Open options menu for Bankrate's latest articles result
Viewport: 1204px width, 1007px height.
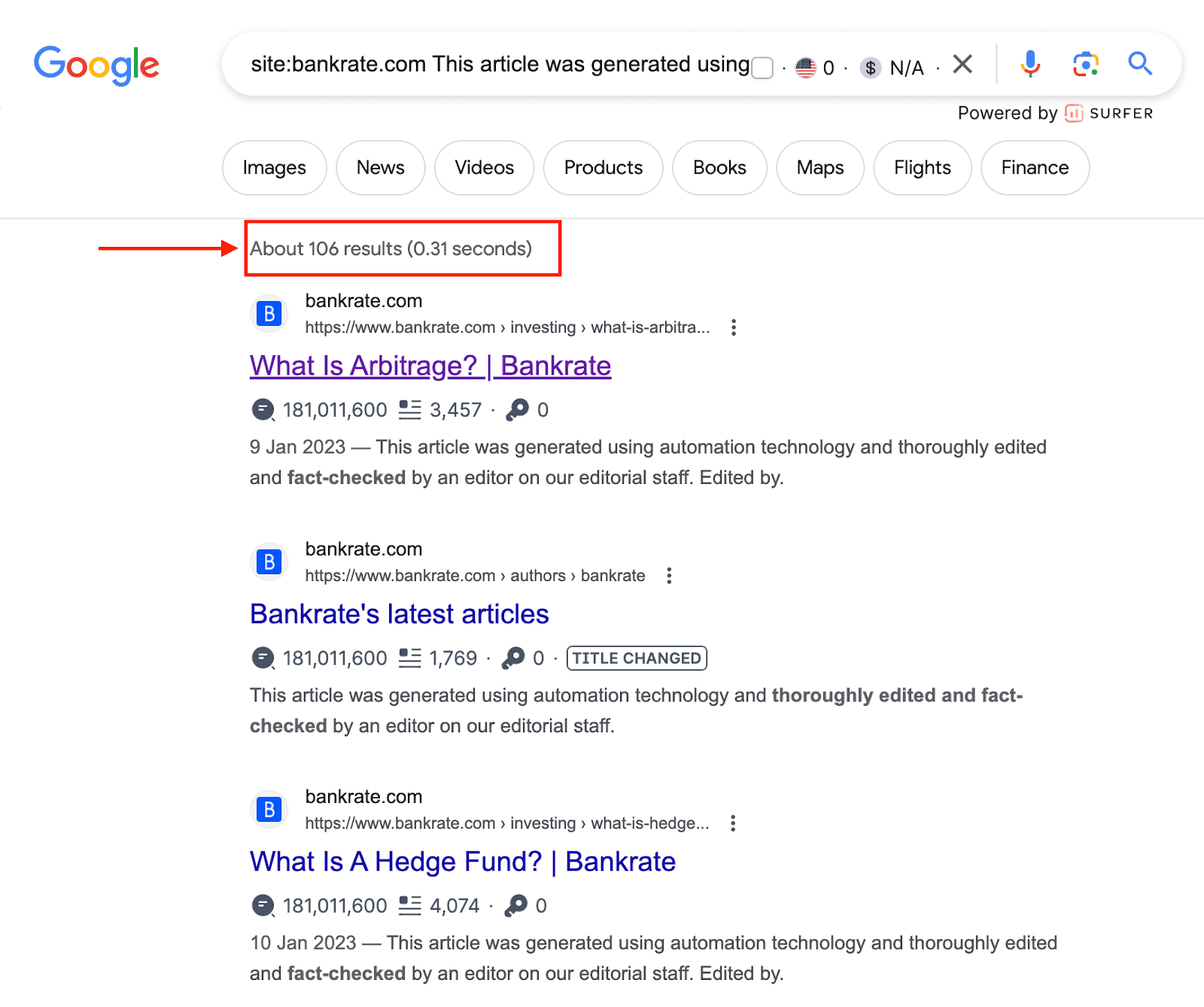coord(669,576)
